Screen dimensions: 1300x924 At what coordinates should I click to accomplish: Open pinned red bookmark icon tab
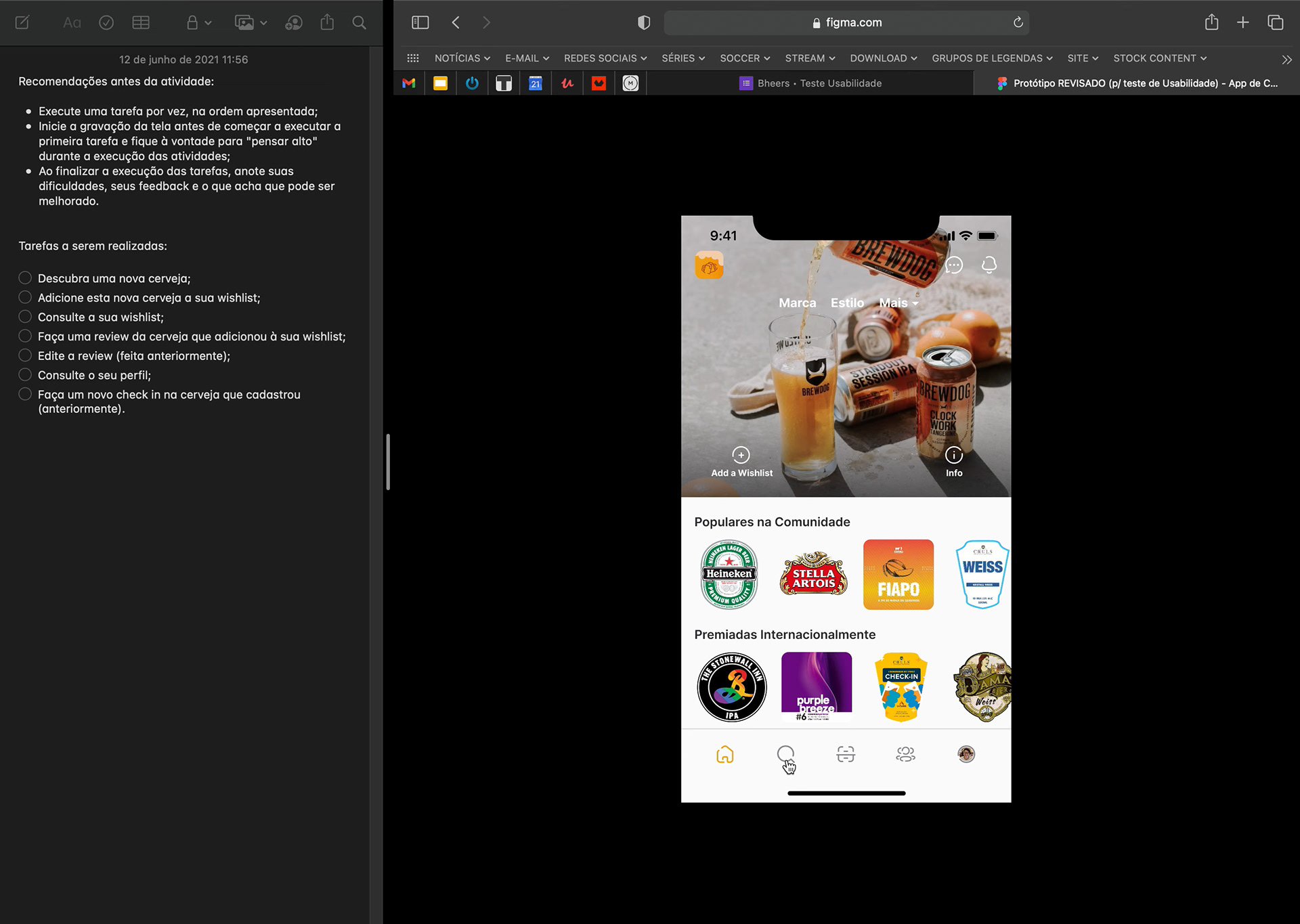coord(599,83)
